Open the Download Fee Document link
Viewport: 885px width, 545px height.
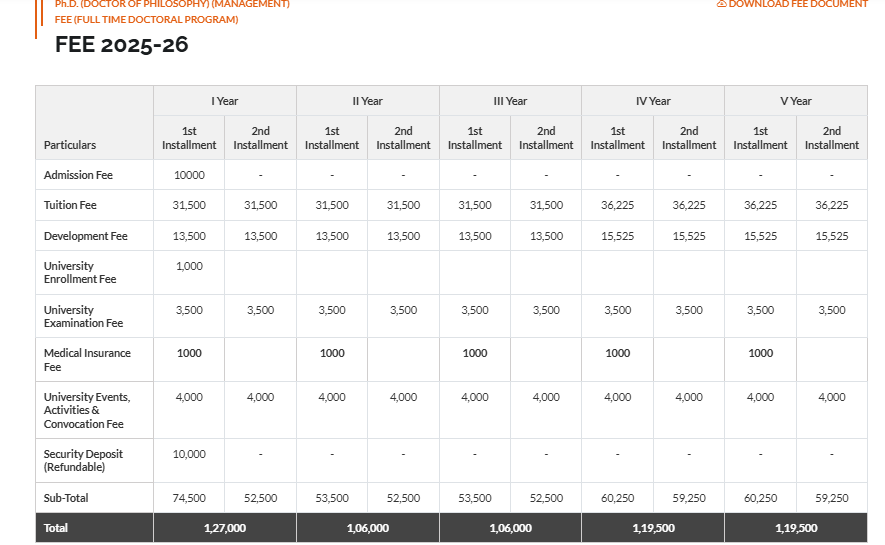click(797, 5)
